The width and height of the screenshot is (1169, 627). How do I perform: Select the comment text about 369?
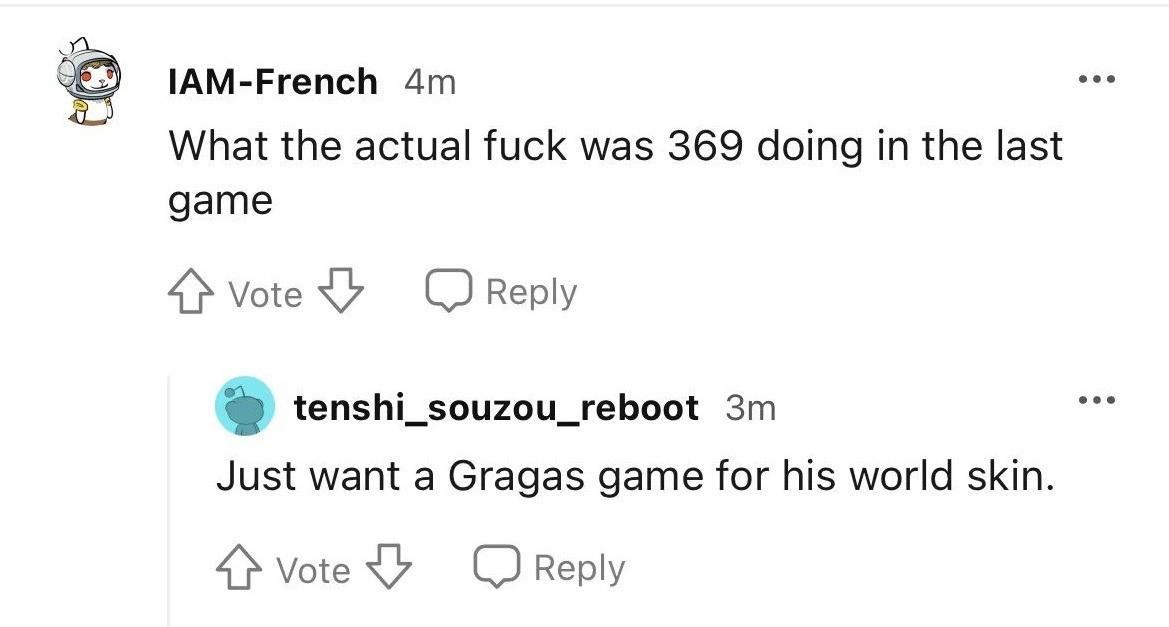pyautogui.click(x=616, y=173)
